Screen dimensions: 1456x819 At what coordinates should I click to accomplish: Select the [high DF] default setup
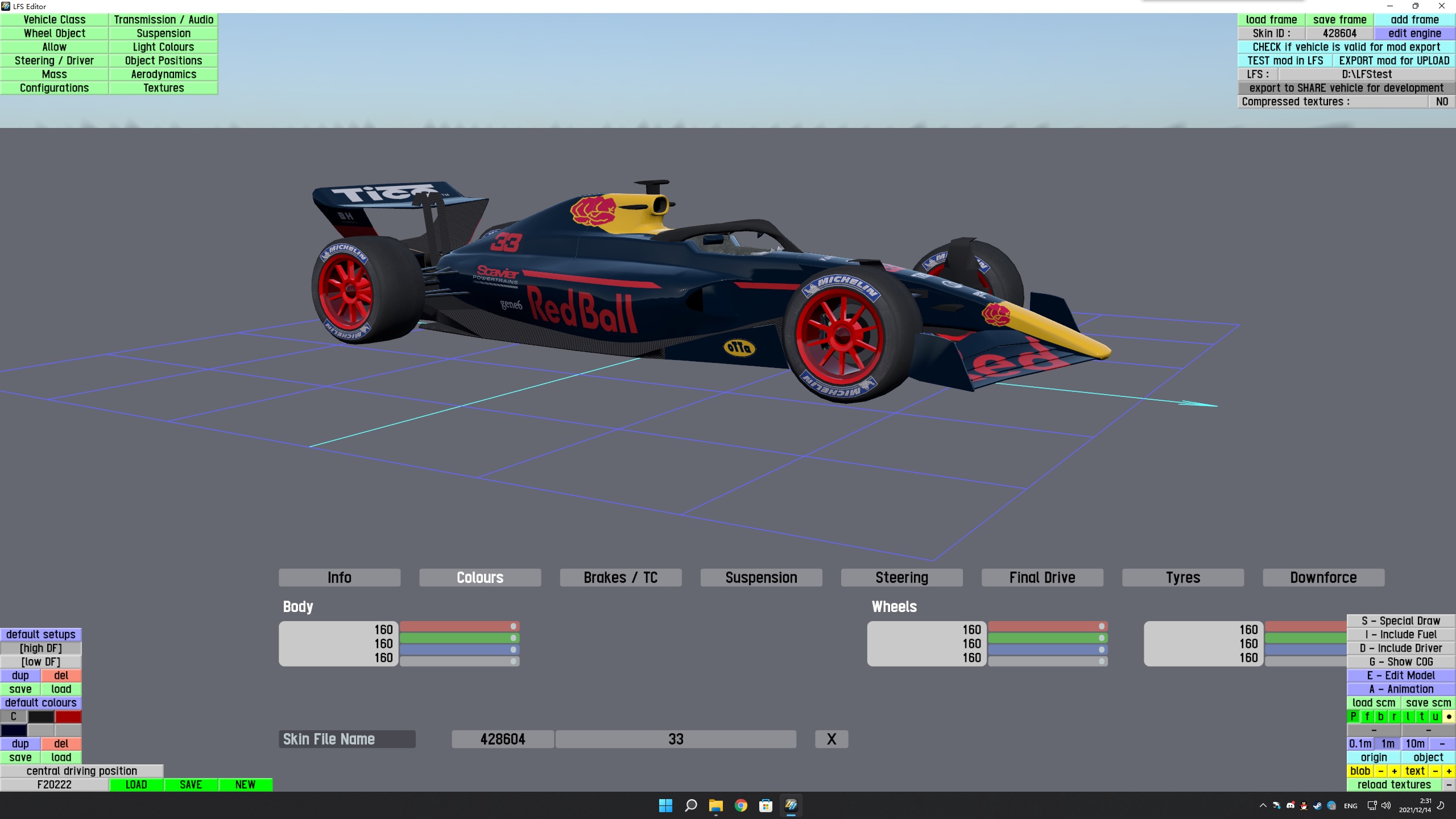[x=40, y=648]
